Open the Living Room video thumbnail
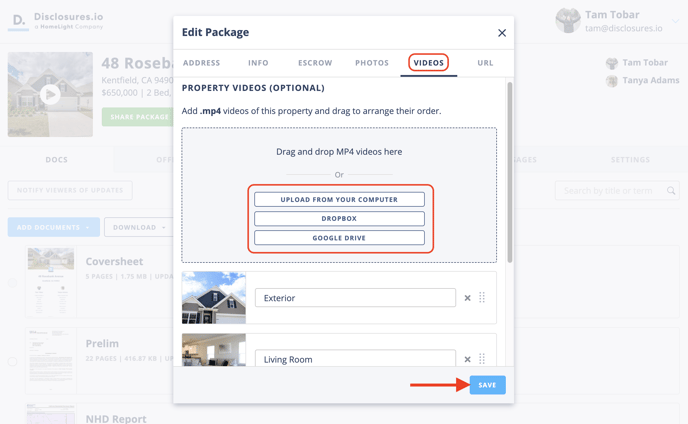The height and width of the screenshot is (424, 688). 214,350
